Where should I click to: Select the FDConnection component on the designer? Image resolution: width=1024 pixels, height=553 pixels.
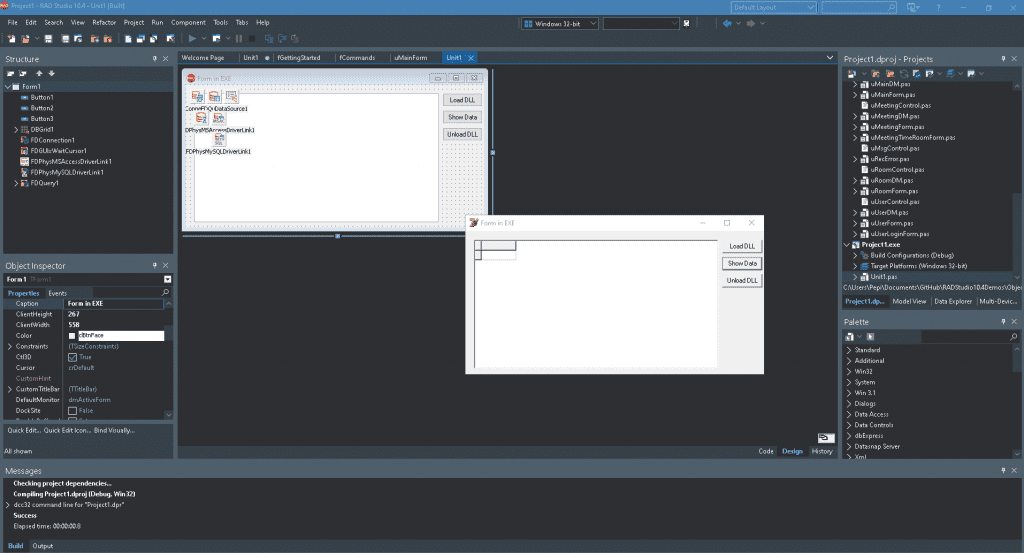(197, 97)
